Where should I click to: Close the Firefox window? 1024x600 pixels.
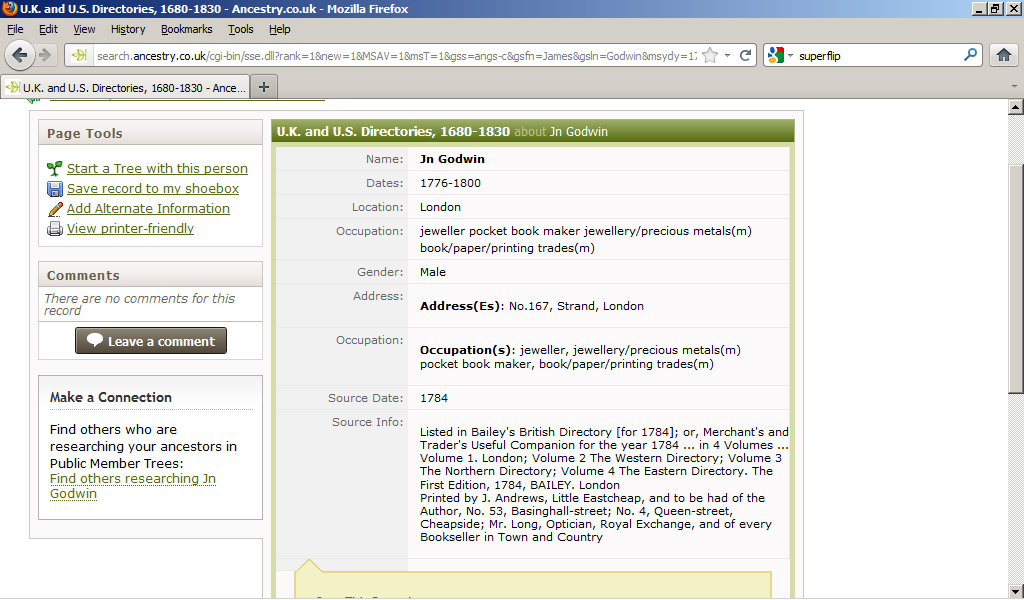1013,8
